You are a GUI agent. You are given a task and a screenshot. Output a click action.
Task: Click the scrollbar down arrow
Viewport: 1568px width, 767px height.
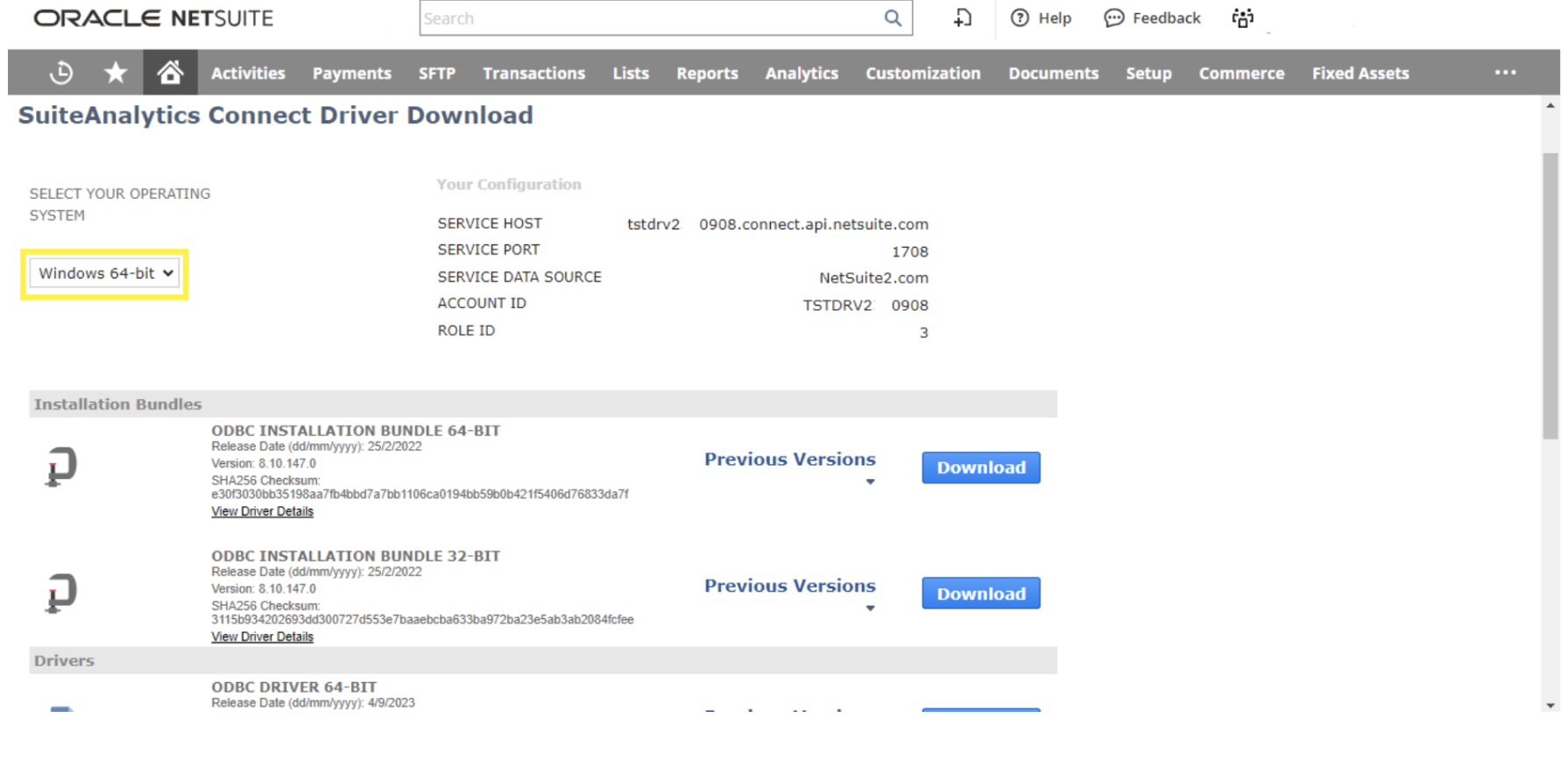pyautogui.click(x=1550, y=705)
